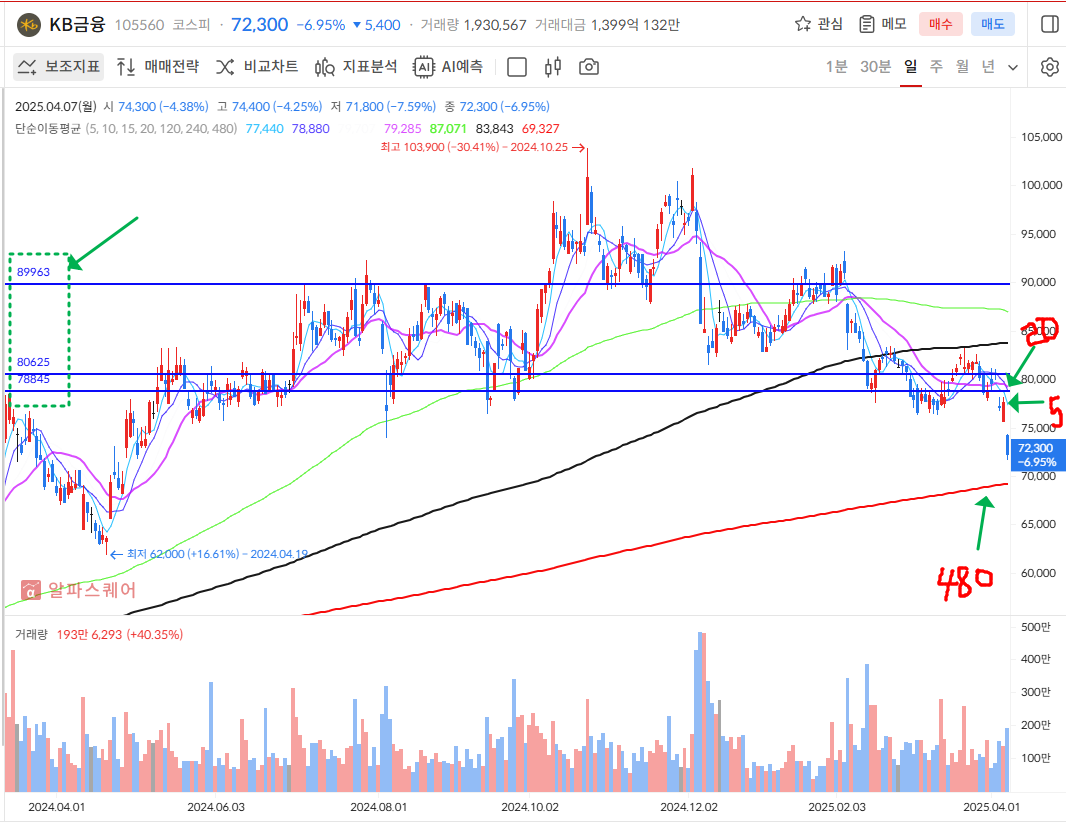The width and height of the screenshot is (1066, 827).
Task: Click the low price 저 71,800 value
Action: coord(383,107)
